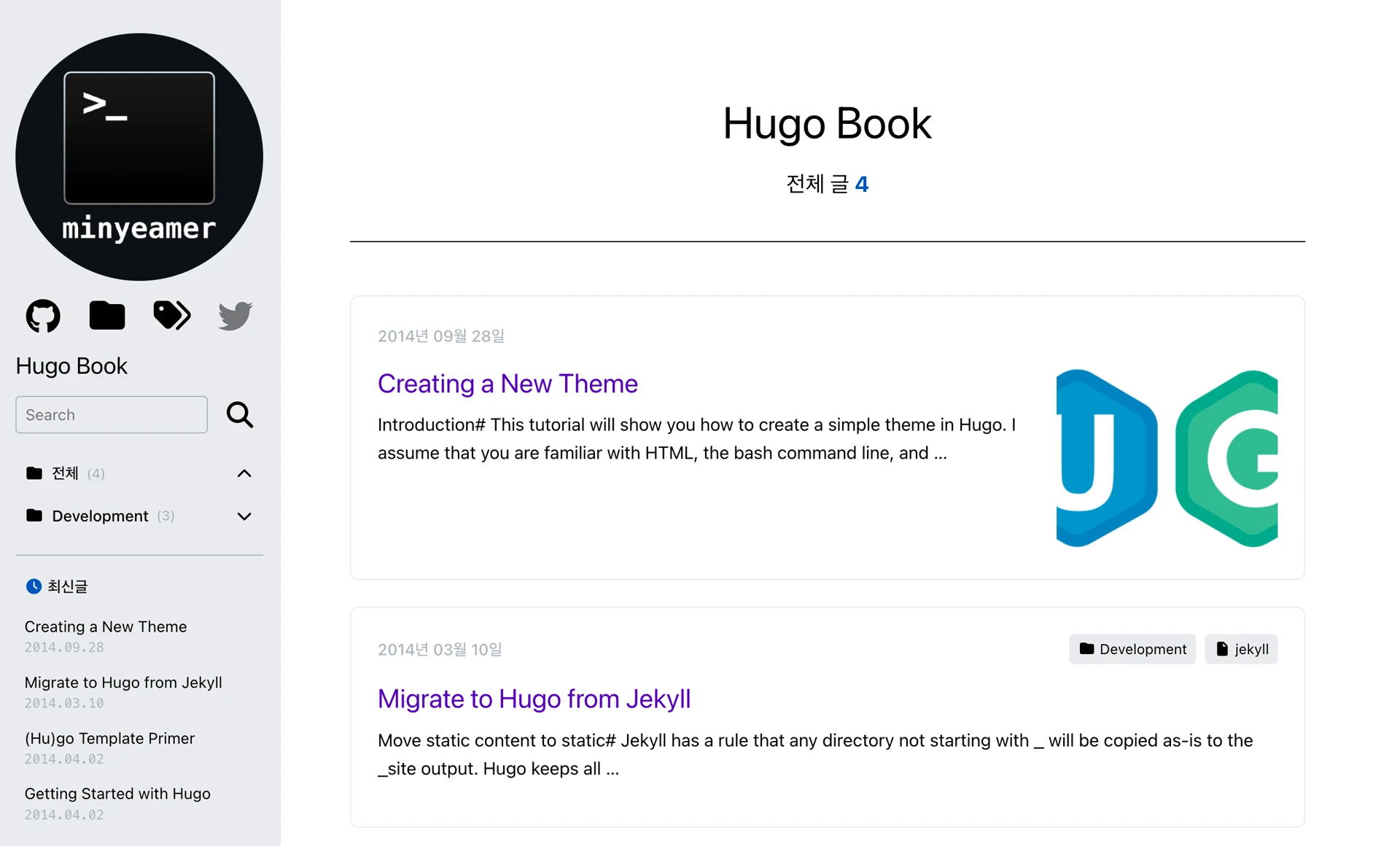Open the GitHub profile icon
This screenshot has width=1400, height=846.
coord(43,316)
